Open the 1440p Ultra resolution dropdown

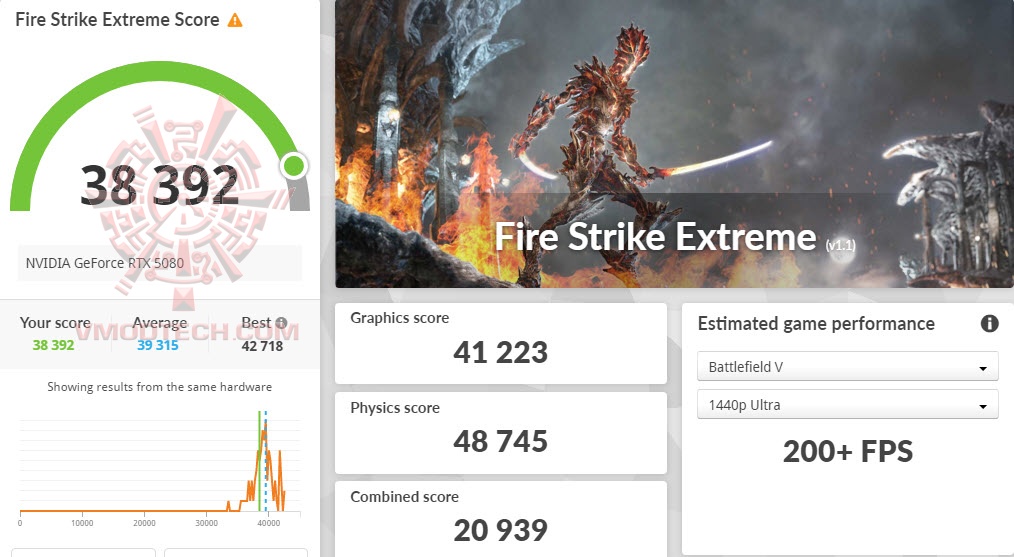tap(847, 405)
